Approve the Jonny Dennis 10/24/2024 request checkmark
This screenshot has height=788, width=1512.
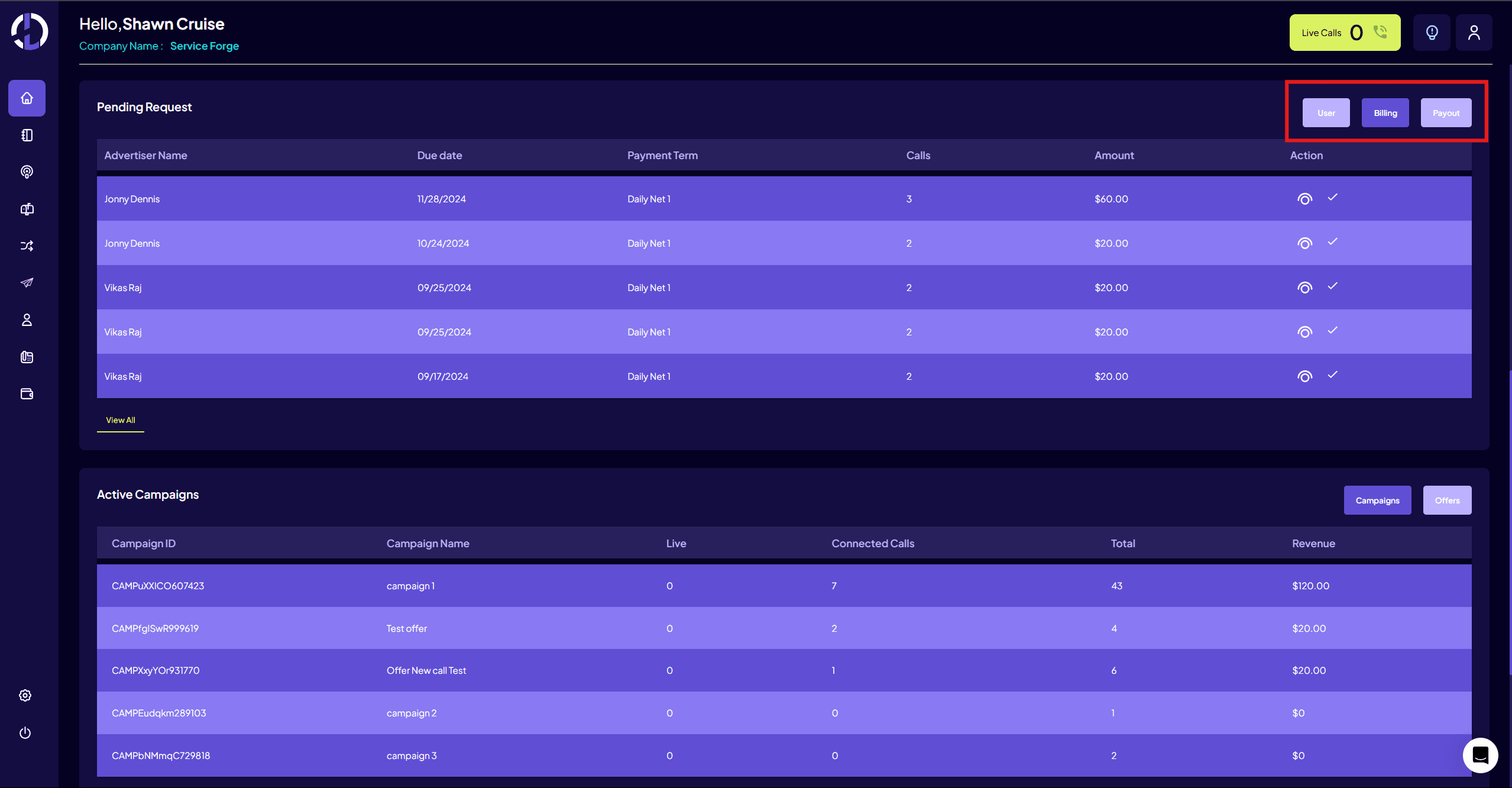(x=1332, y=242)
